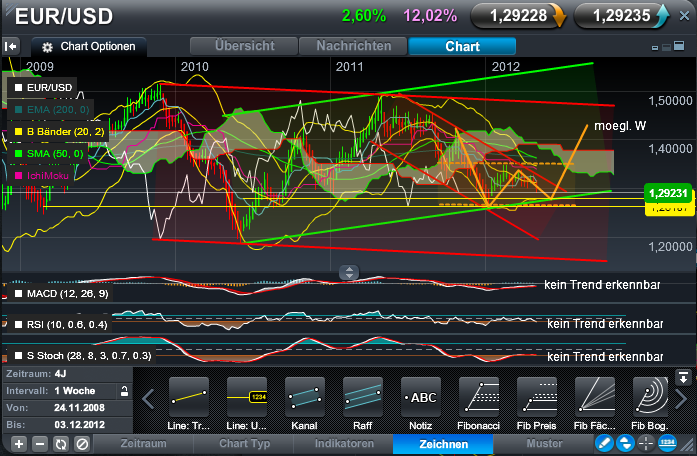Toggle the S Stoch indicator checkbox
The image size is (697, 456).
(18, 356)
